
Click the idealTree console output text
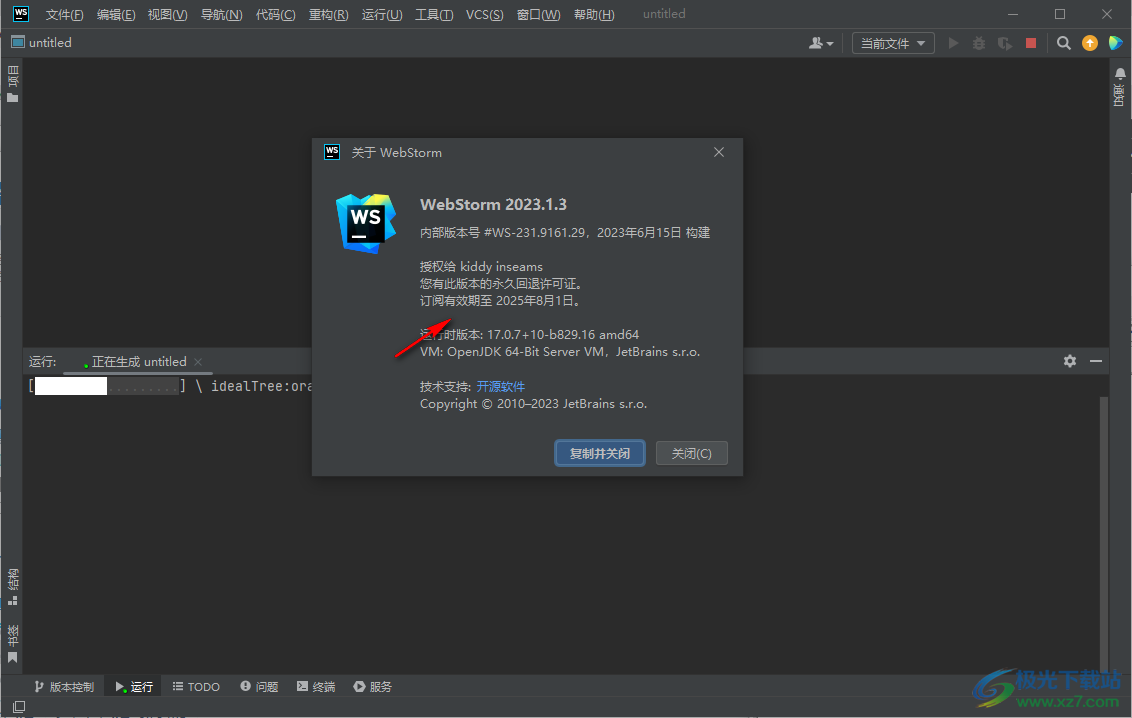(x=261, y=386)
